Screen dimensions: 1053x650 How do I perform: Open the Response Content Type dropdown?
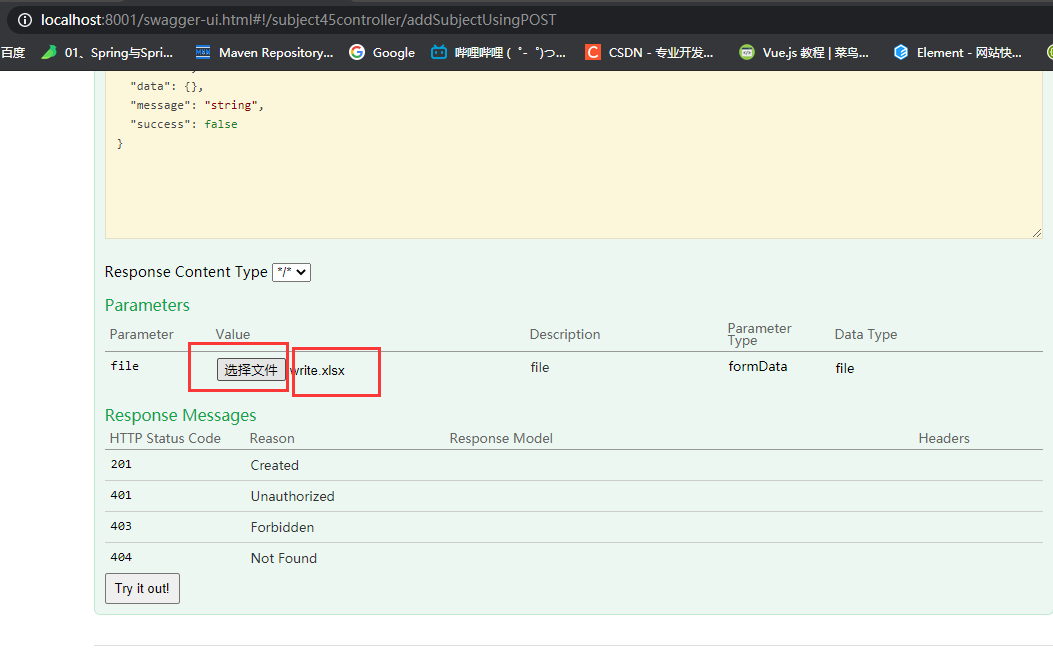(291, 272)
